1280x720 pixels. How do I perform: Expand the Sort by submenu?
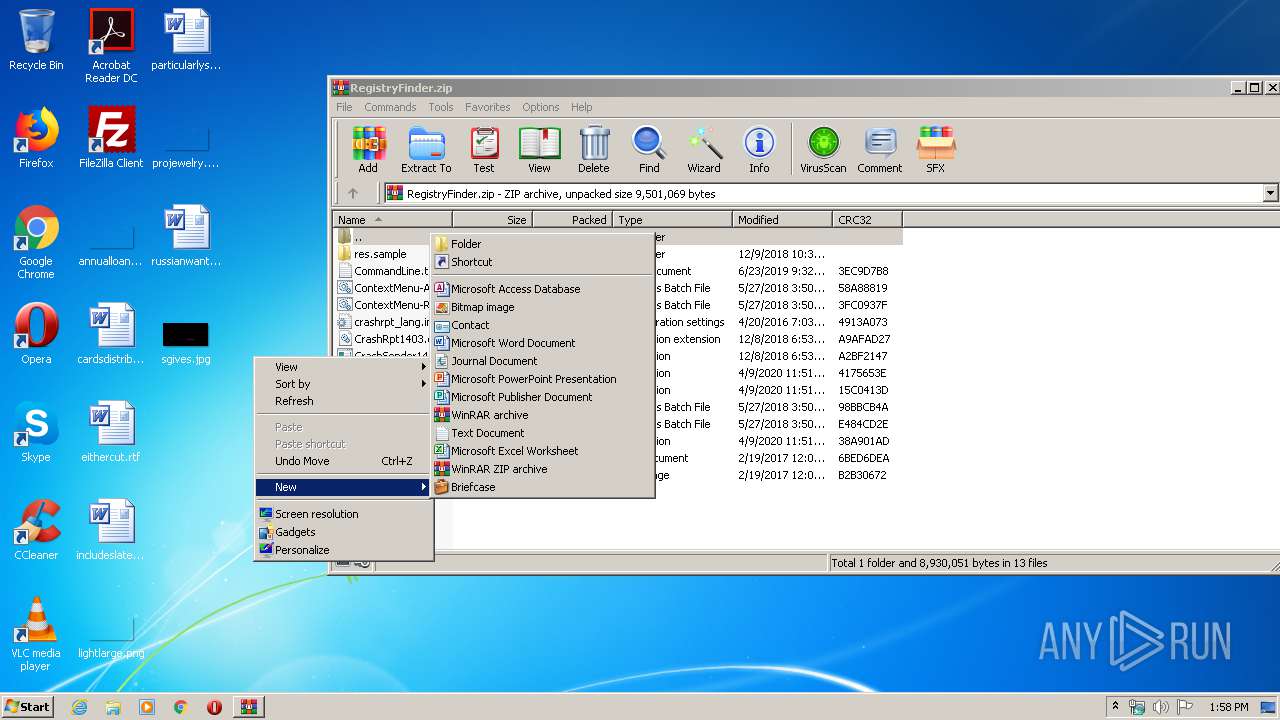(x=342, y=384)
